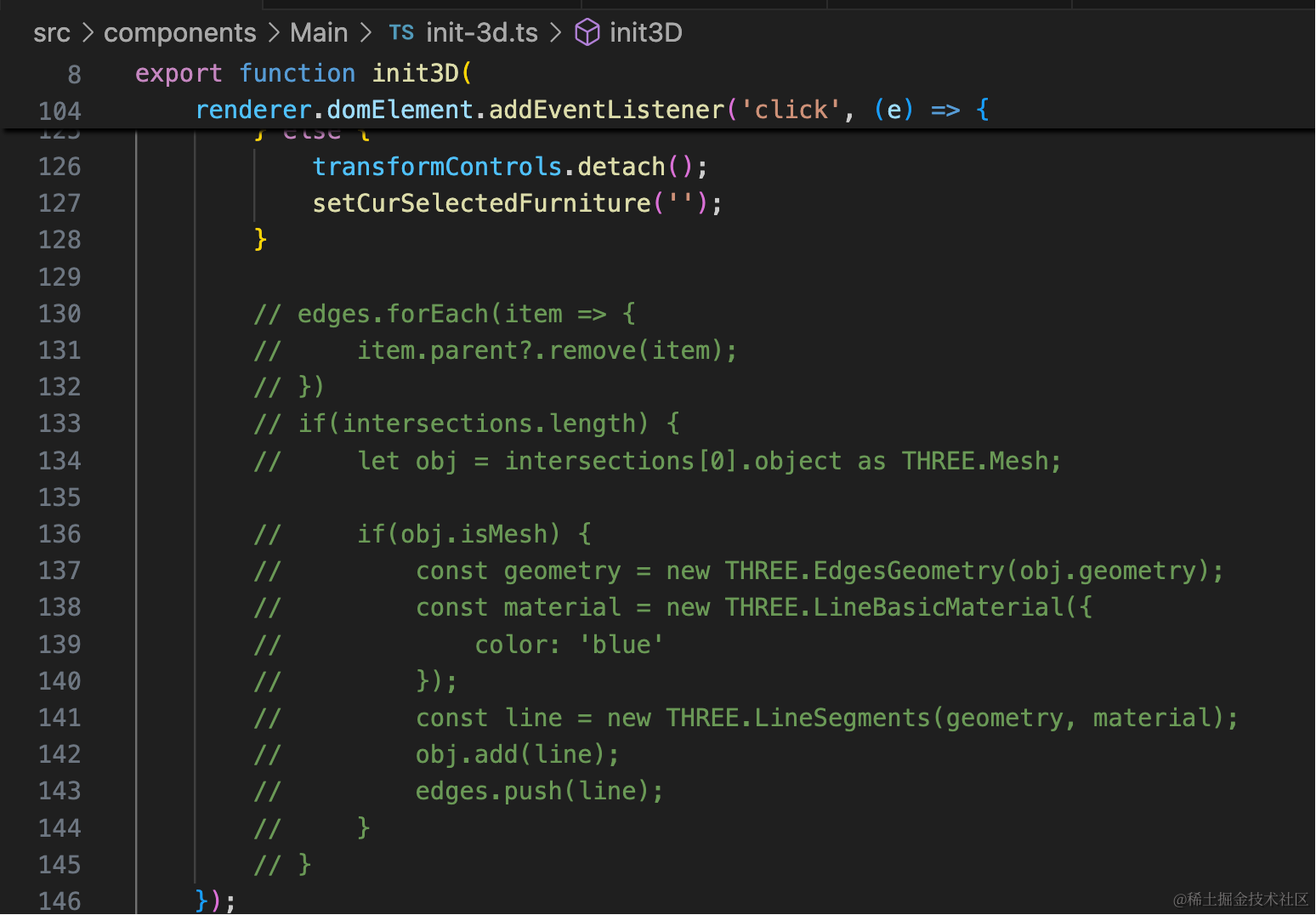The width and height of the screenshot is (1316, 915).
Task: Select line number 137 in gutter
Action: pyautogui.click(x=60, y=571)
